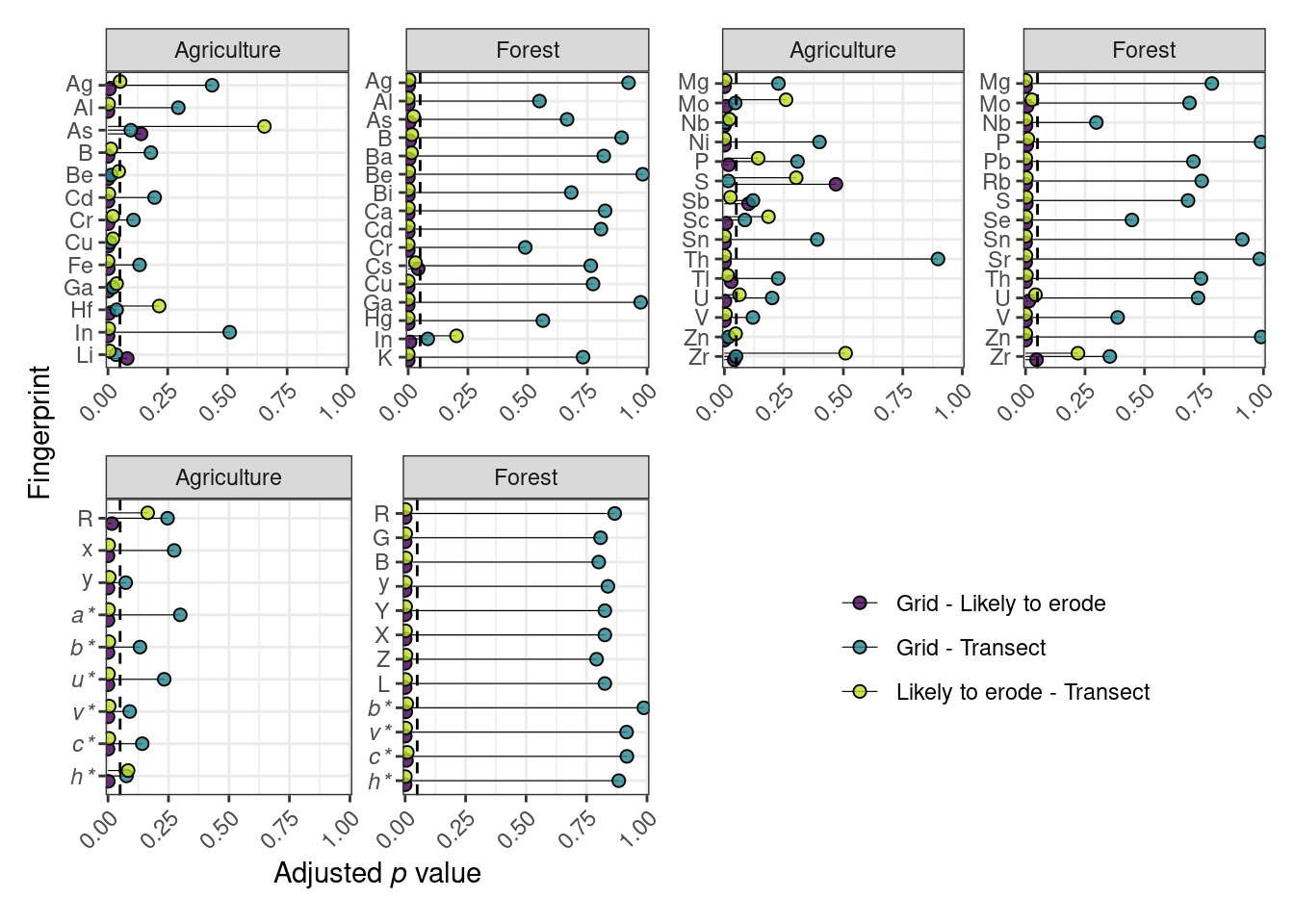The width and height of the screenshot is (1294, 924).
Task: Click the teal Zr point in the Mg–Zr Forest panel
Action: [x=1109, y=356]
